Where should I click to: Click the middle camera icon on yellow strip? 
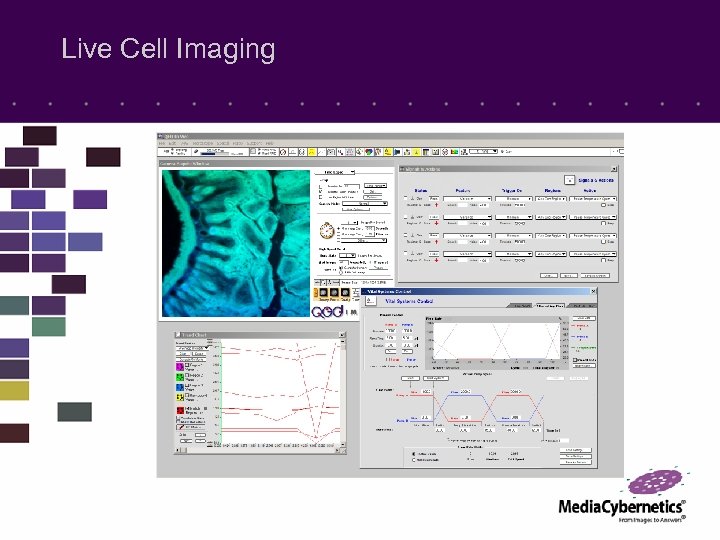334,292
